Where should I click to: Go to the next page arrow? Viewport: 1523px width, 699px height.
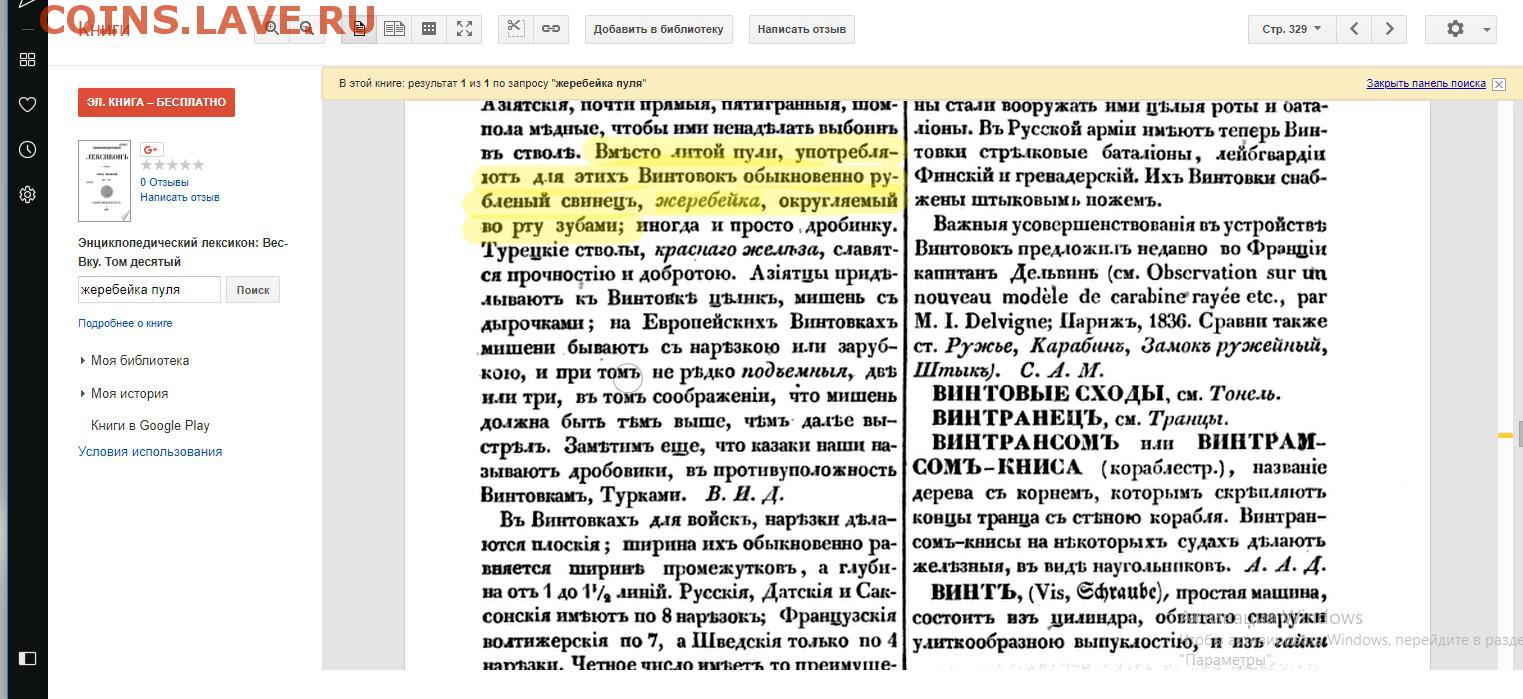point(1389,29)
